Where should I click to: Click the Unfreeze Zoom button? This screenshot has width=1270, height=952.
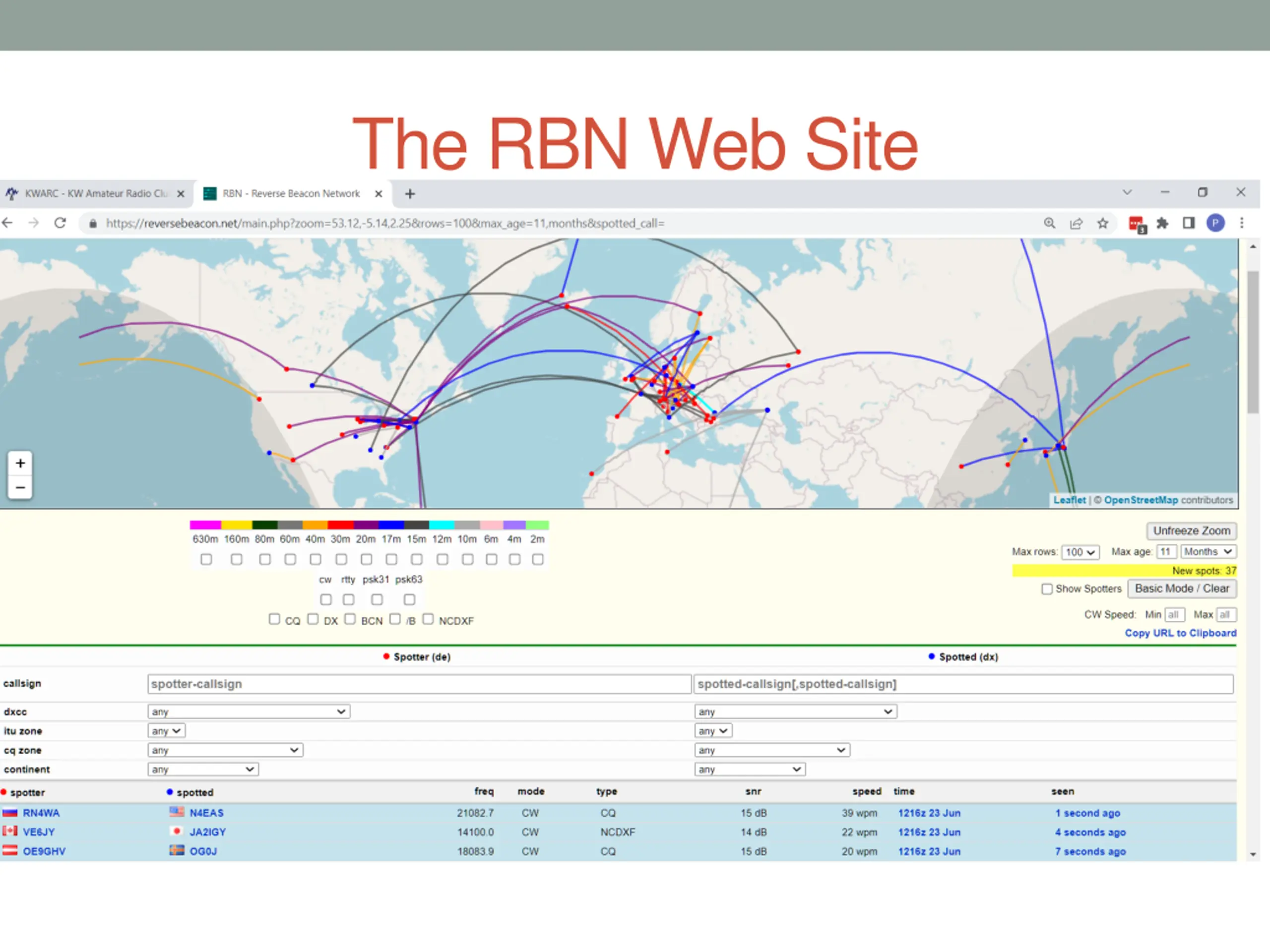coord(1191,531)
